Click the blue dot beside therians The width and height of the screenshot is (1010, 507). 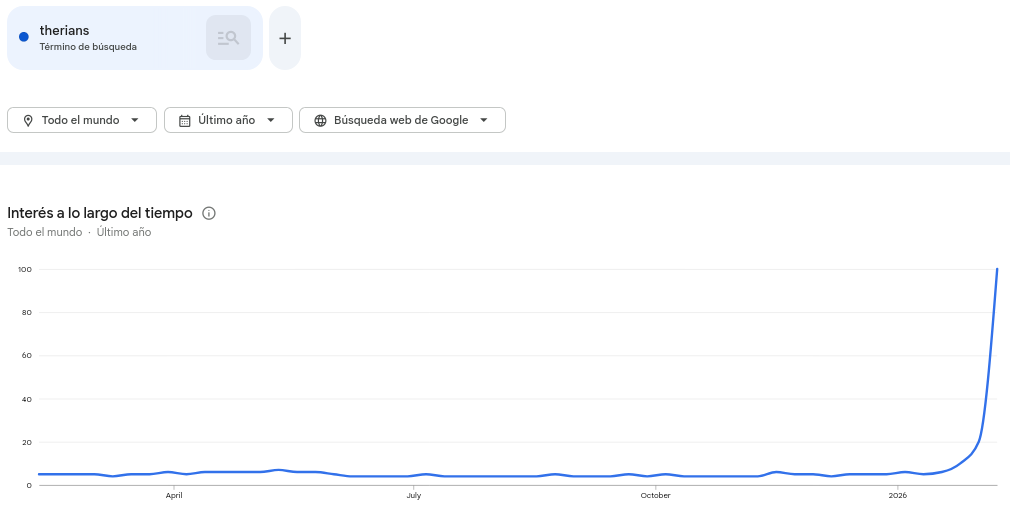[24, 37]
